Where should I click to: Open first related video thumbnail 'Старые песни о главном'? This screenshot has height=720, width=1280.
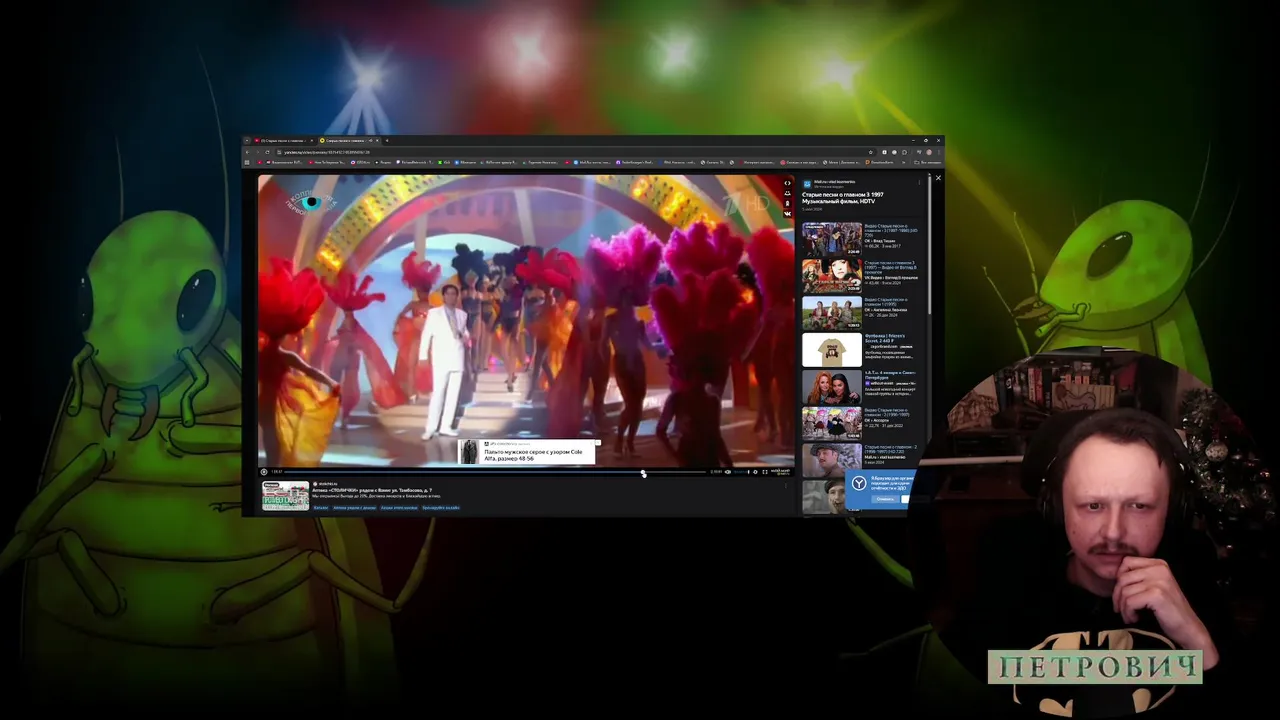[831, 239]
